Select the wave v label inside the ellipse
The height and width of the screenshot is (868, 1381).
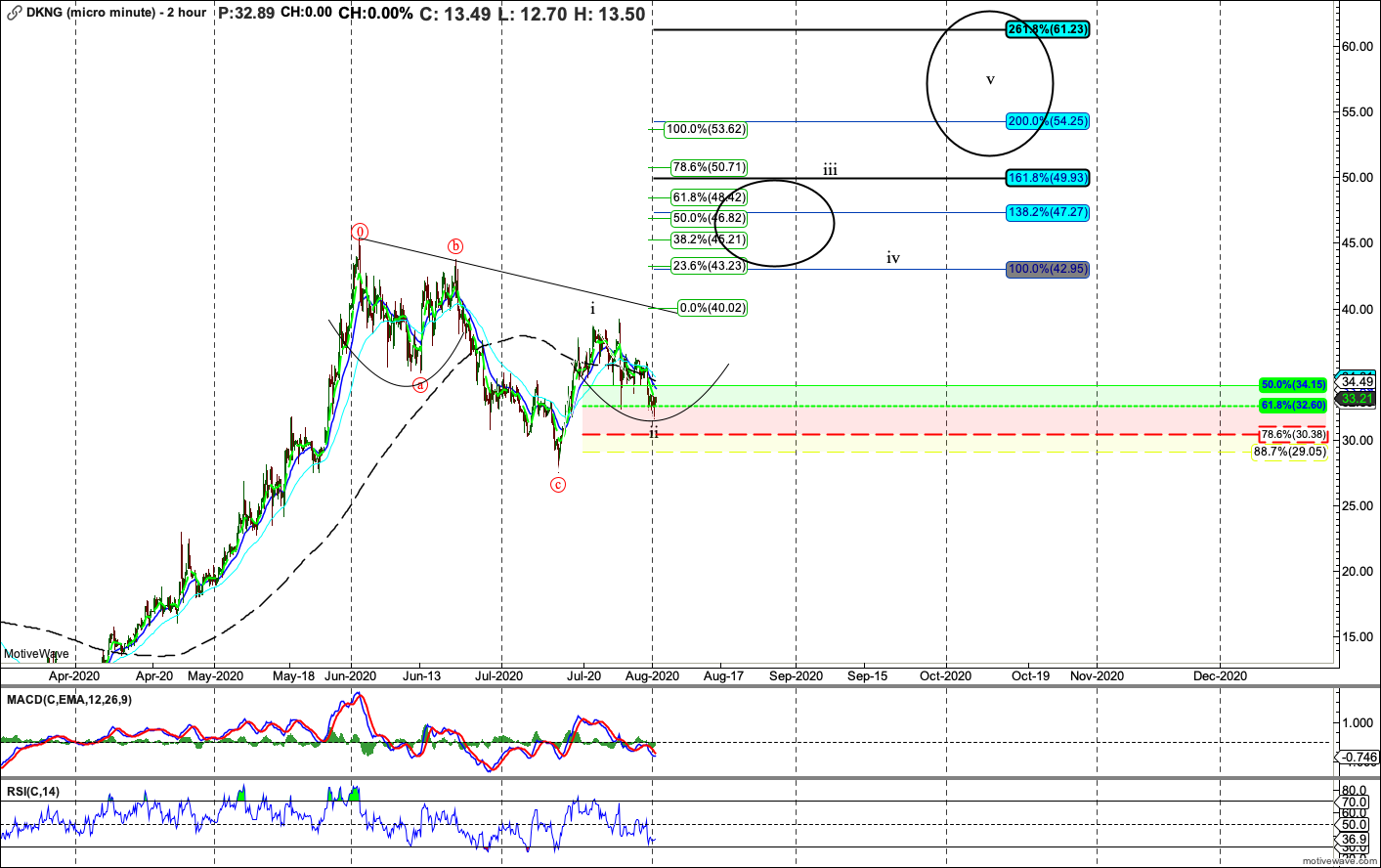coord(990,79)
